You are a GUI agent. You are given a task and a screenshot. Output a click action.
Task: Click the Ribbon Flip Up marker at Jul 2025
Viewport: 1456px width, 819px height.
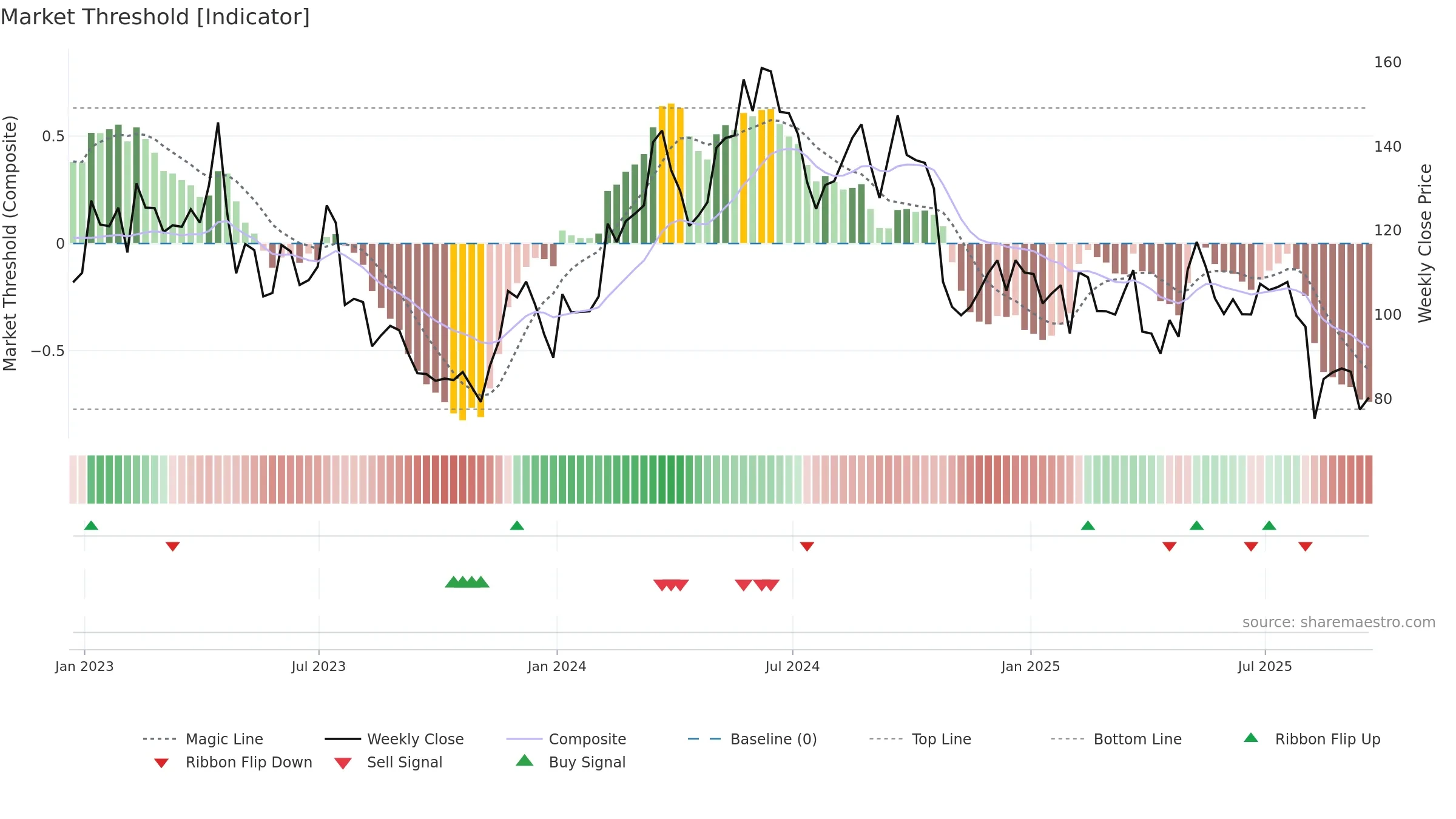[x=1269, y=525]
